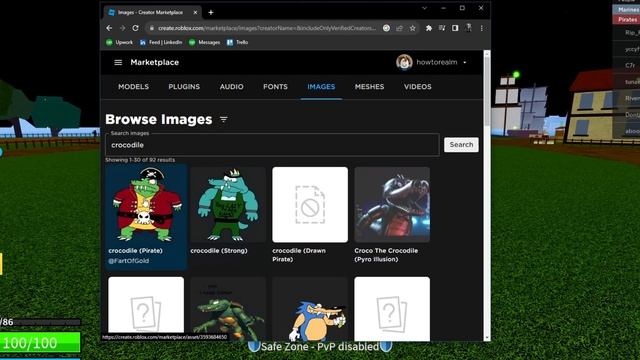This screenshot has height=360, width=640.
Task: Click the share page icon in address bar
Action: pyautogui.click(x=399, y=28)
